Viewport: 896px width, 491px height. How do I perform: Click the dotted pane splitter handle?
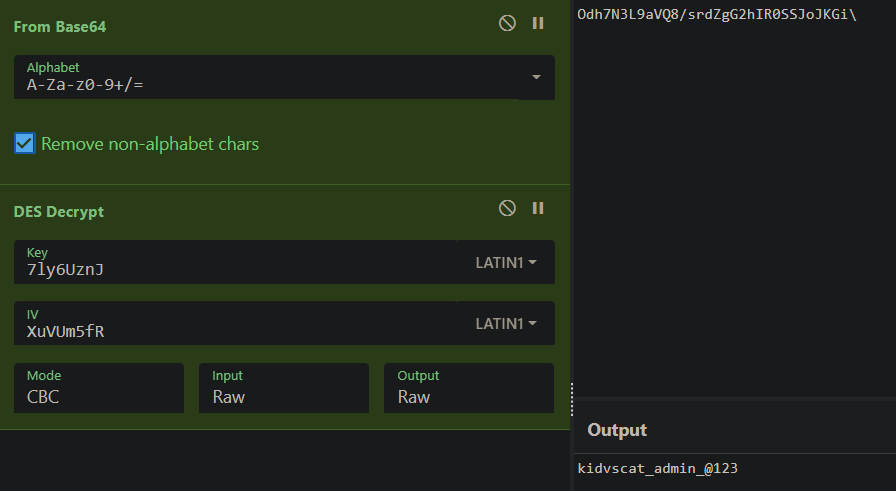click(x=572, y=400)
